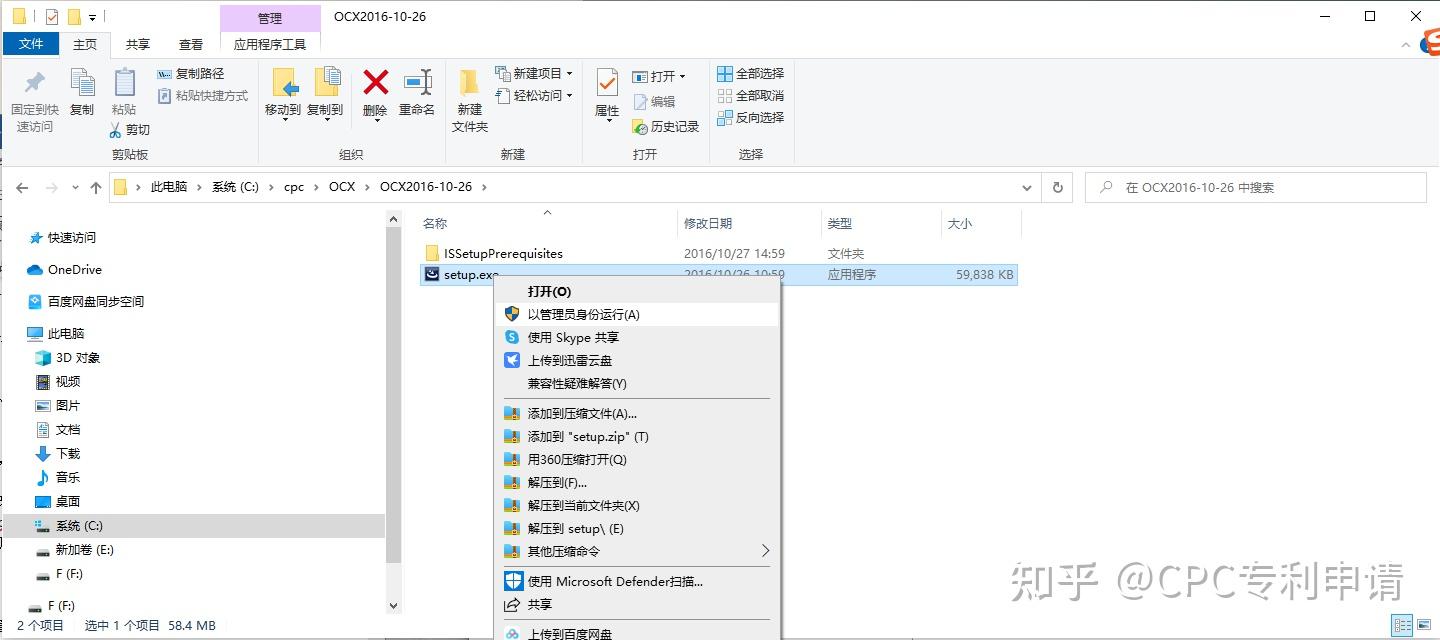Screen dimensions: 1440x640
Task: Refresh the folder with the refresh icon
Action: tap(1057, 187)
